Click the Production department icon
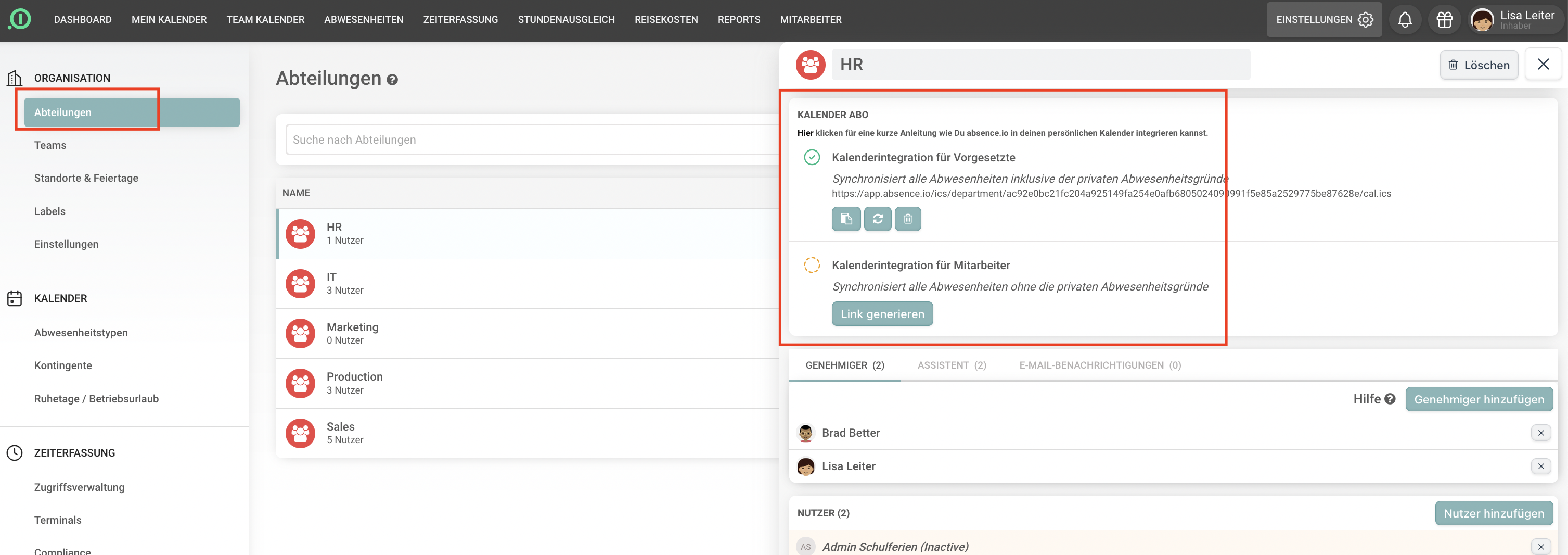 (301, 383)
